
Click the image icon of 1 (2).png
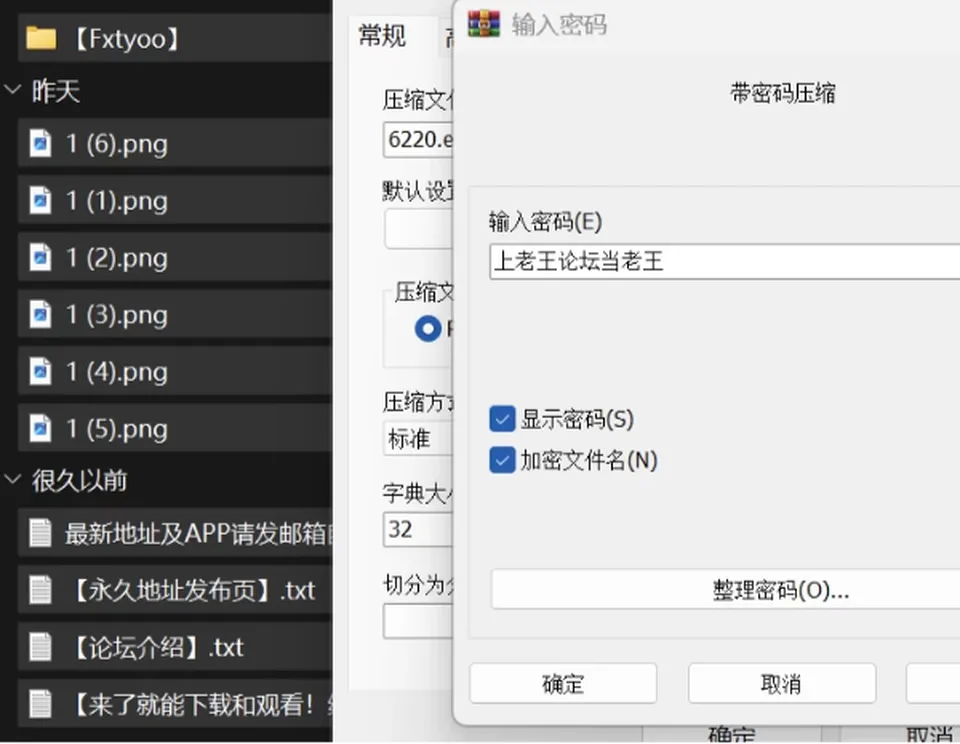[x=40, y=257]
